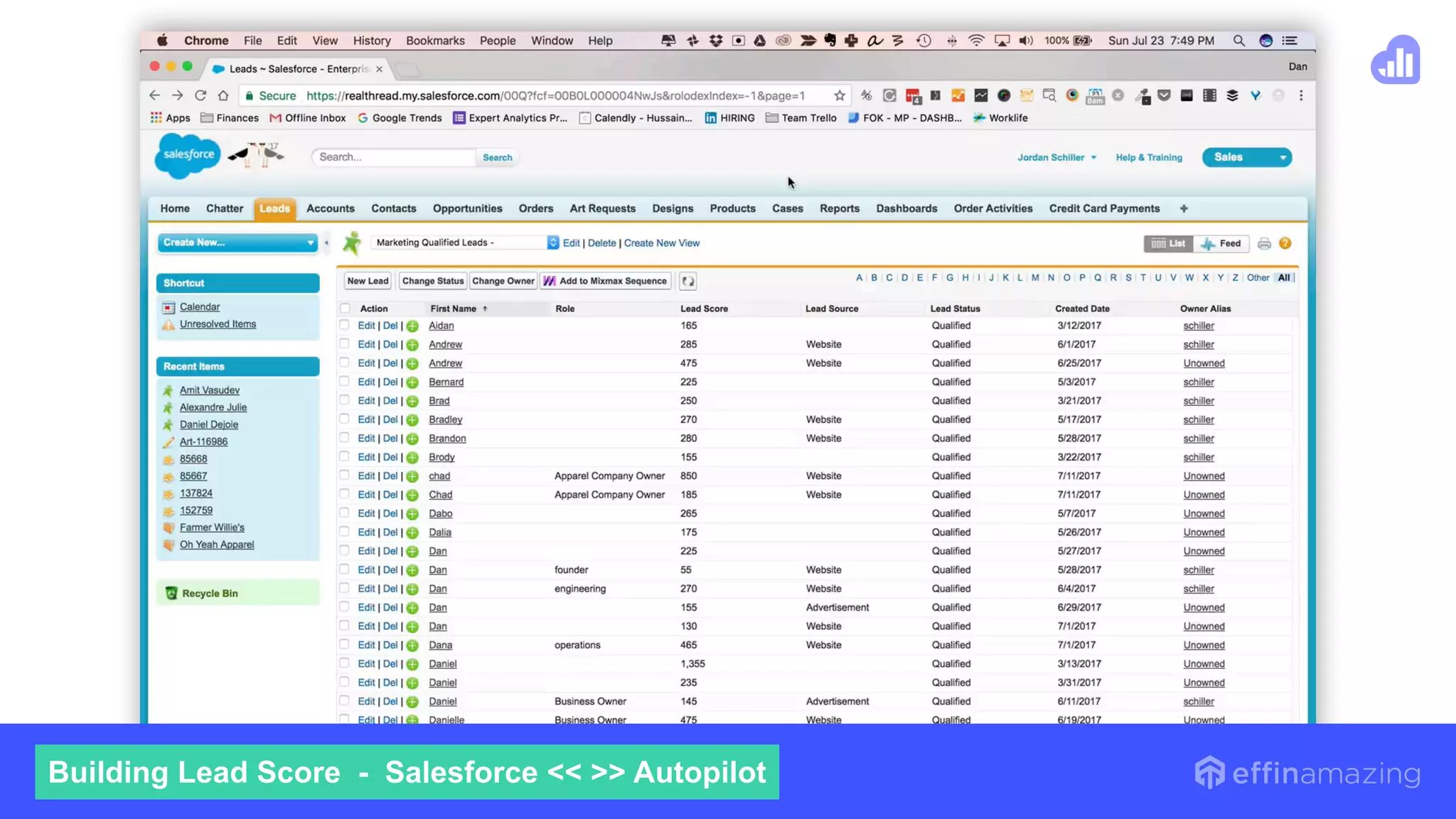Sort by the Lead Status column header
Image resolution: width=1456 pixels, height=819 pixels.
(x=955, y=309)
